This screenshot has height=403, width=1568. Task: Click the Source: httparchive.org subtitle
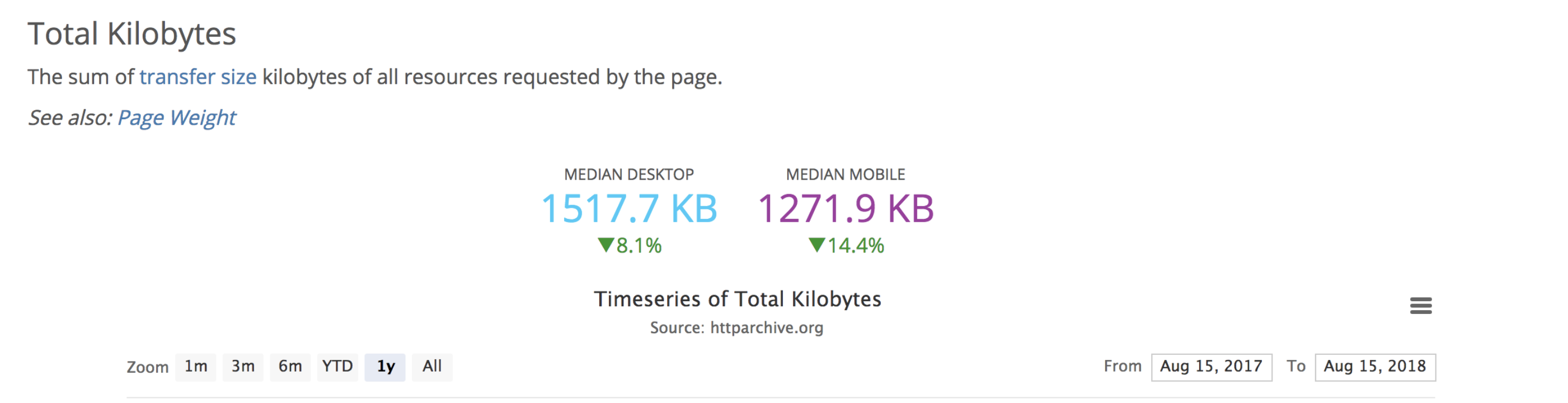pyautogui.click(x=736, y=327)
